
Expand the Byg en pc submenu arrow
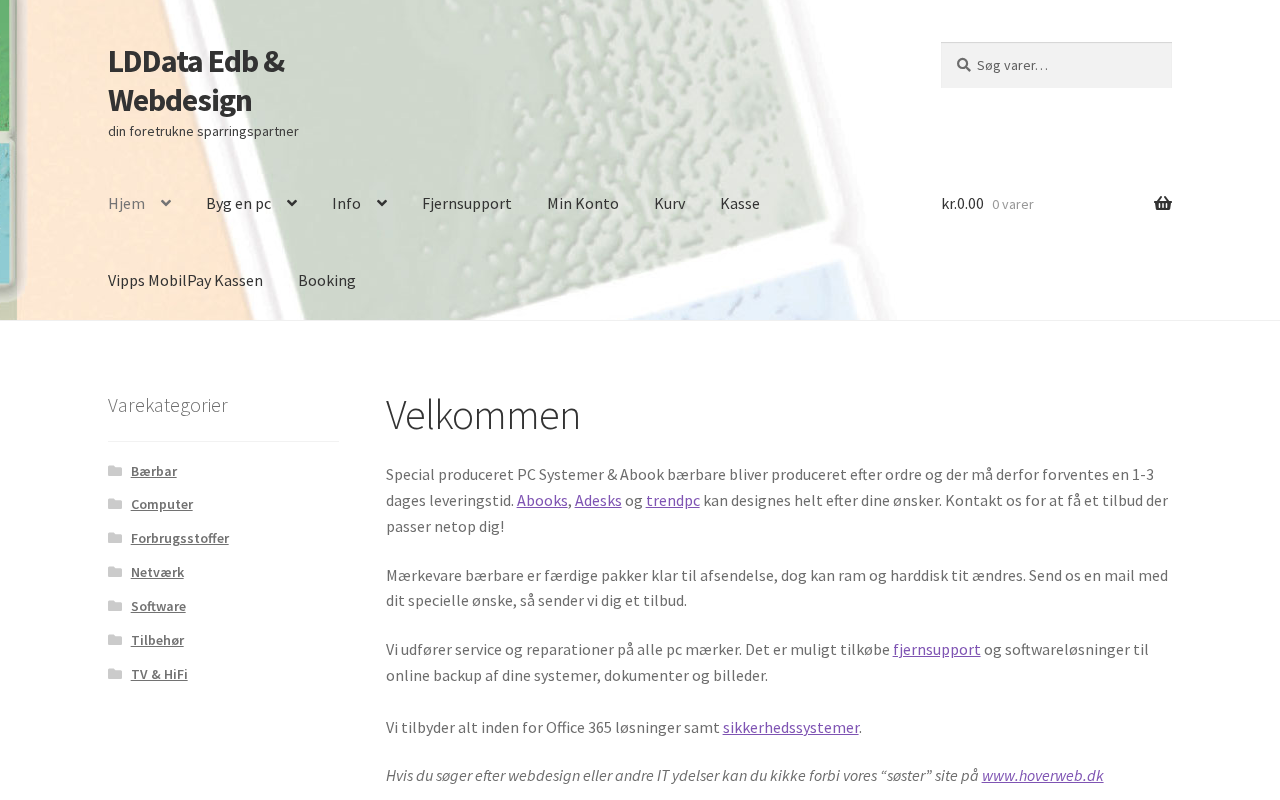[291, 204]
